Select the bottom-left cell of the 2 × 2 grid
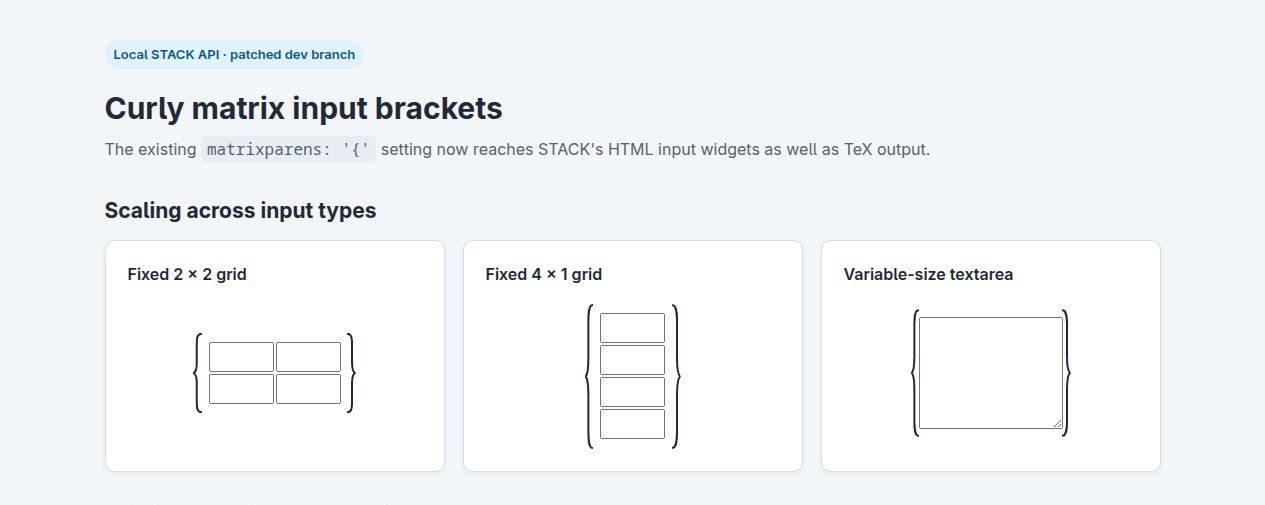The image size is (1265, 505). coord(241,389)
